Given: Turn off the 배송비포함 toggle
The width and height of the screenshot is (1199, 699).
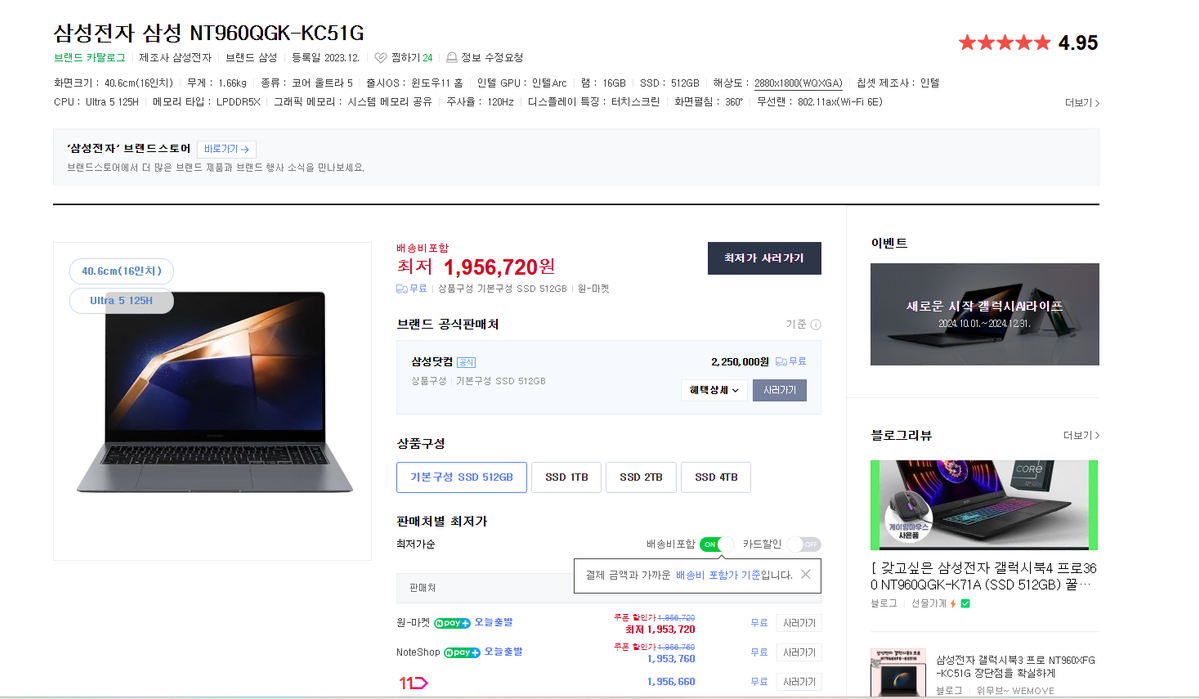Looking at the screenshot, I should tap(716, 545).
